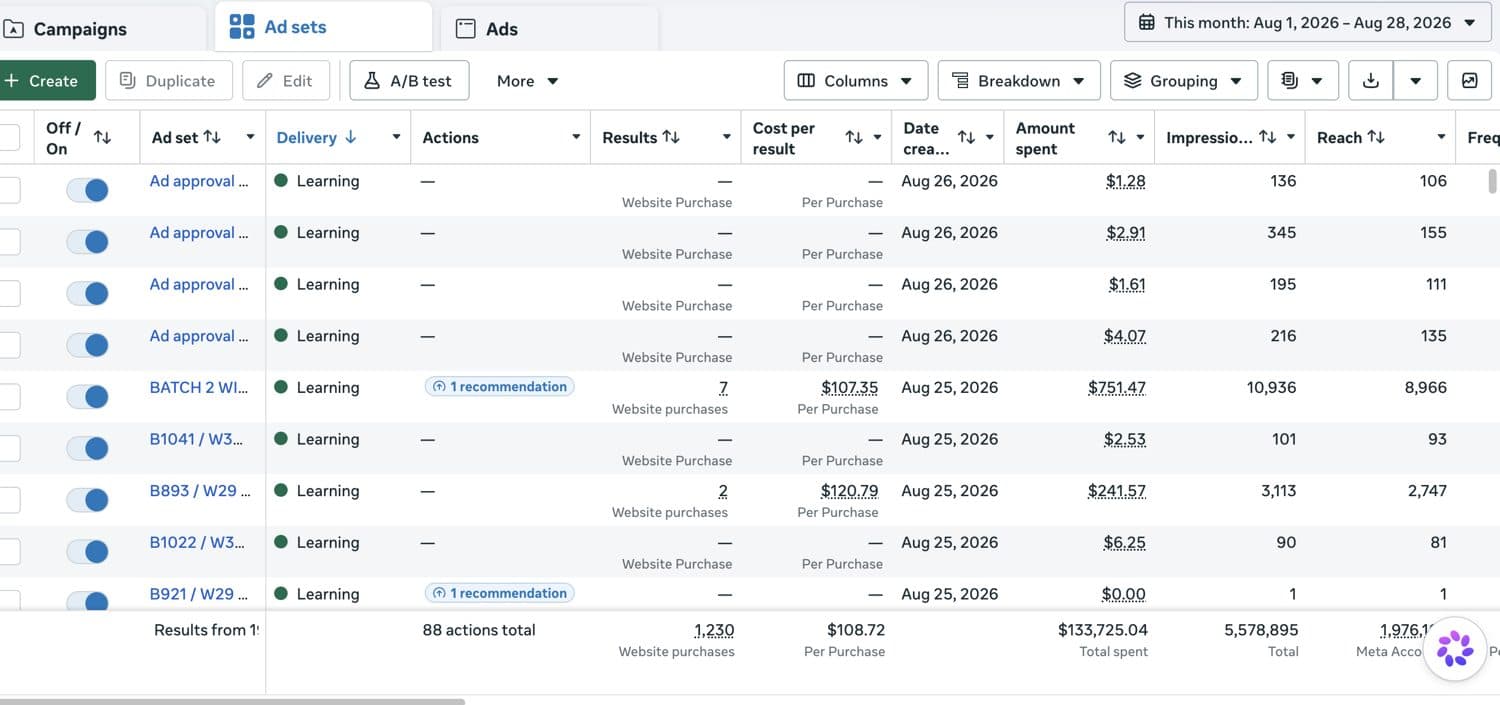This screenshot has width=1500, height=705.
Task: Click the 1,230 total results value
Action: point(714,630)
